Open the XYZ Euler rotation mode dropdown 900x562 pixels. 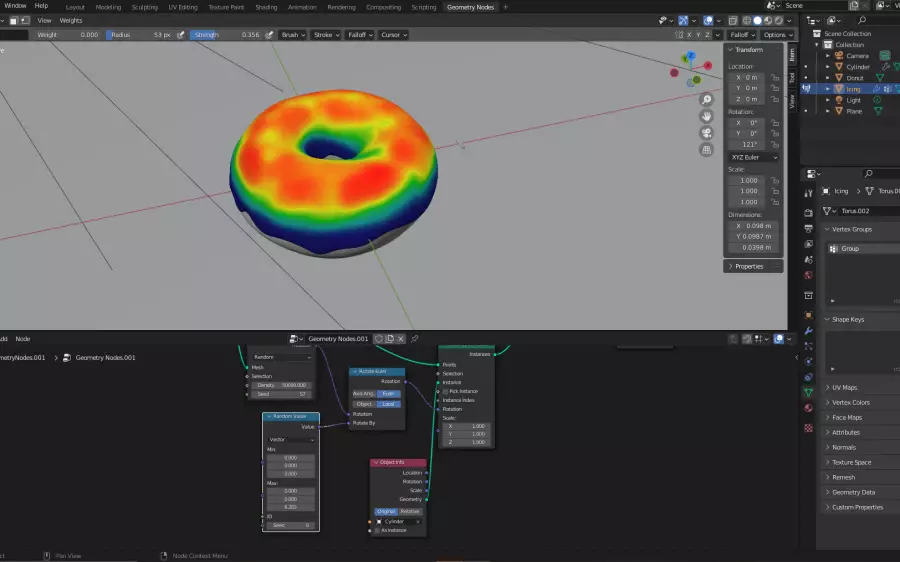pos(753,157)
